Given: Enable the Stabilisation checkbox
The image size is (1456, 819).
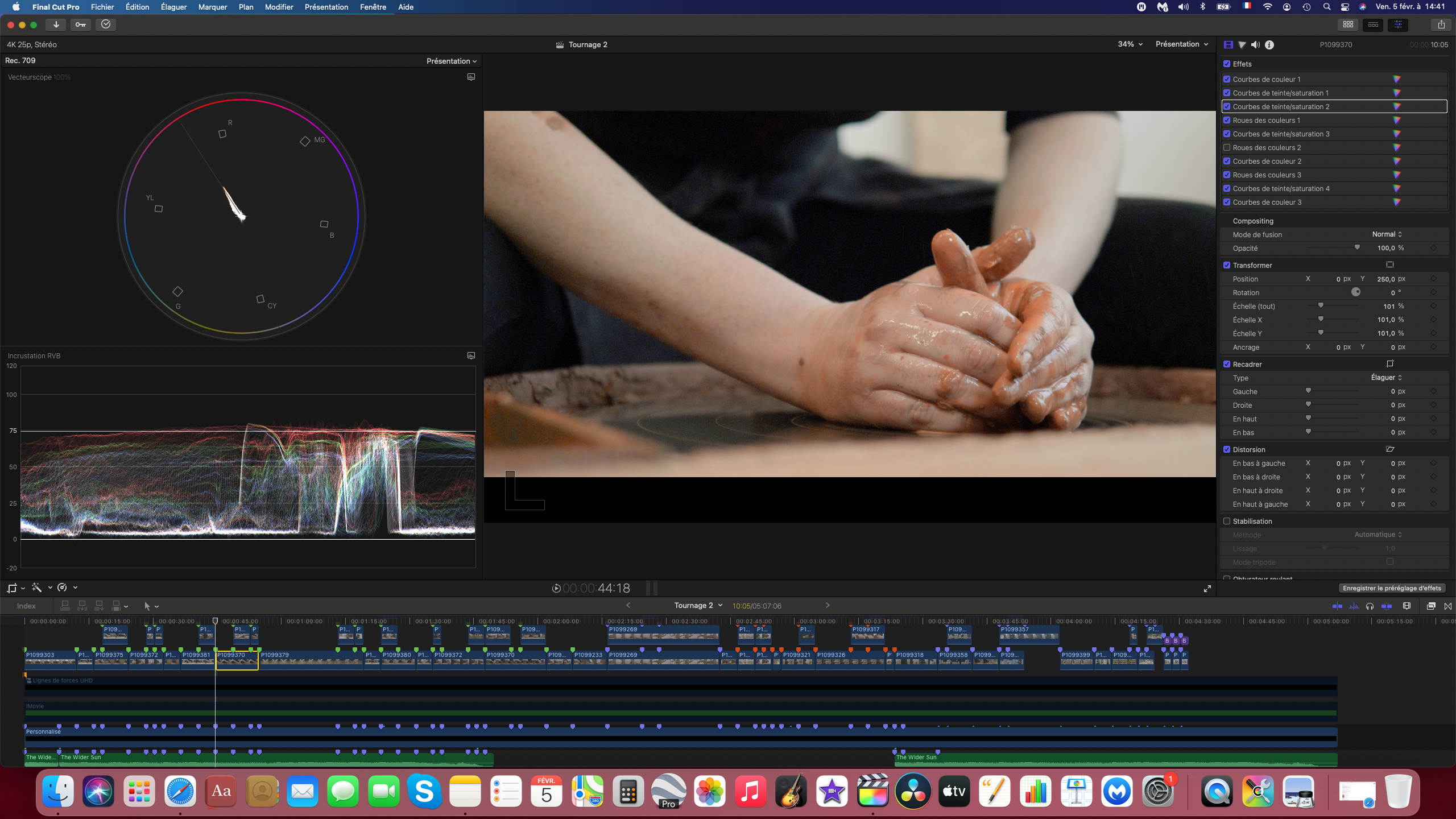Looking at the screenshot, I should (1227, 521).
